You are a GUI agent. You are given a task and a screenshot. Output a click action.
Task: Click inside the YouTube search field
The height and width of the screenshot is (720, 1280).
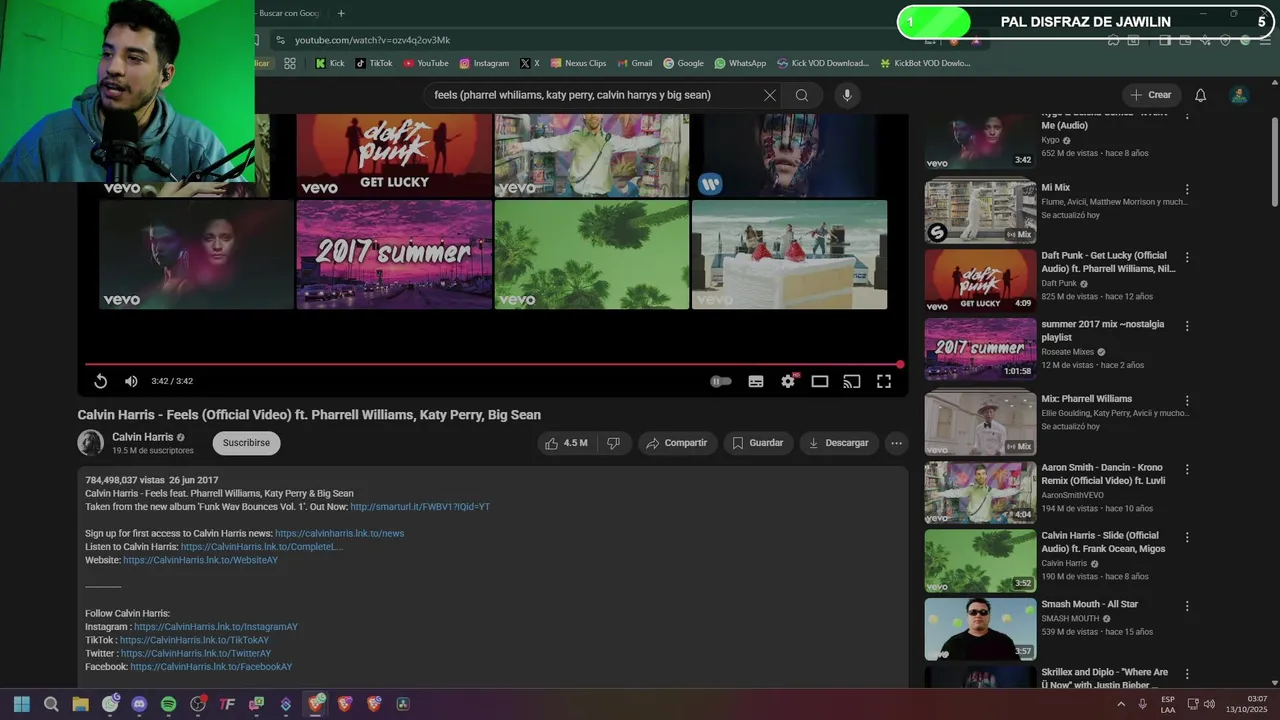(x=590, y=95)
